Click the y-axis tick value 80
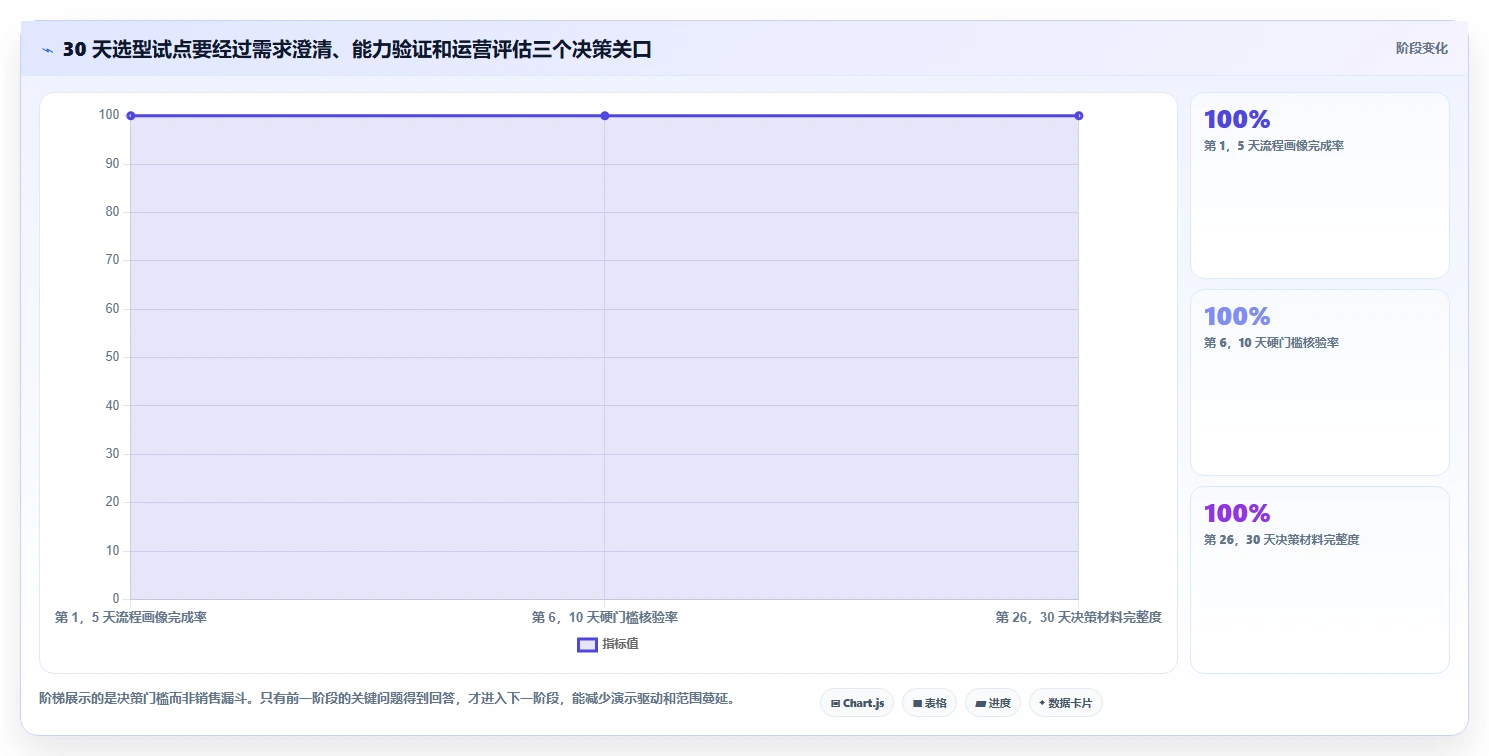 [113, 212]
